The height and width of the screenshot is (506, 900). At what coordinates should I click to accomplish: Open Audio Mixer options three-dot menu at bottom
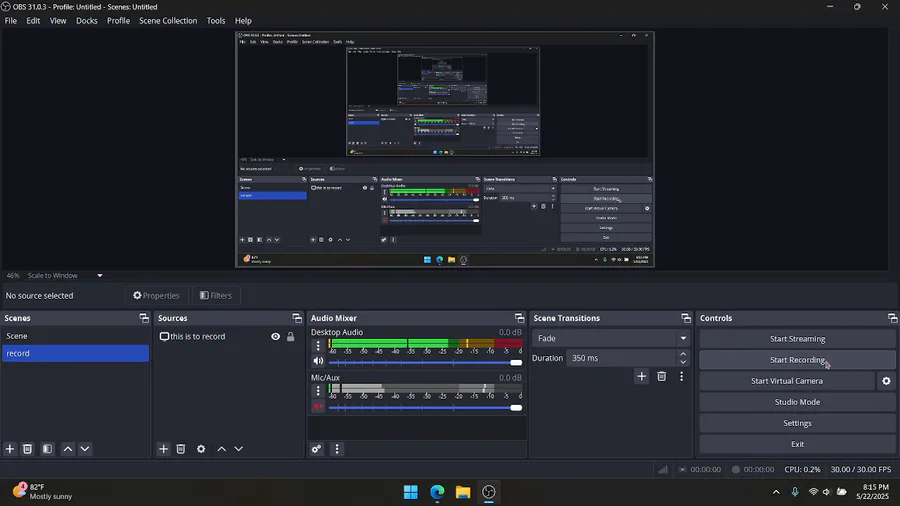pos(337,449)
